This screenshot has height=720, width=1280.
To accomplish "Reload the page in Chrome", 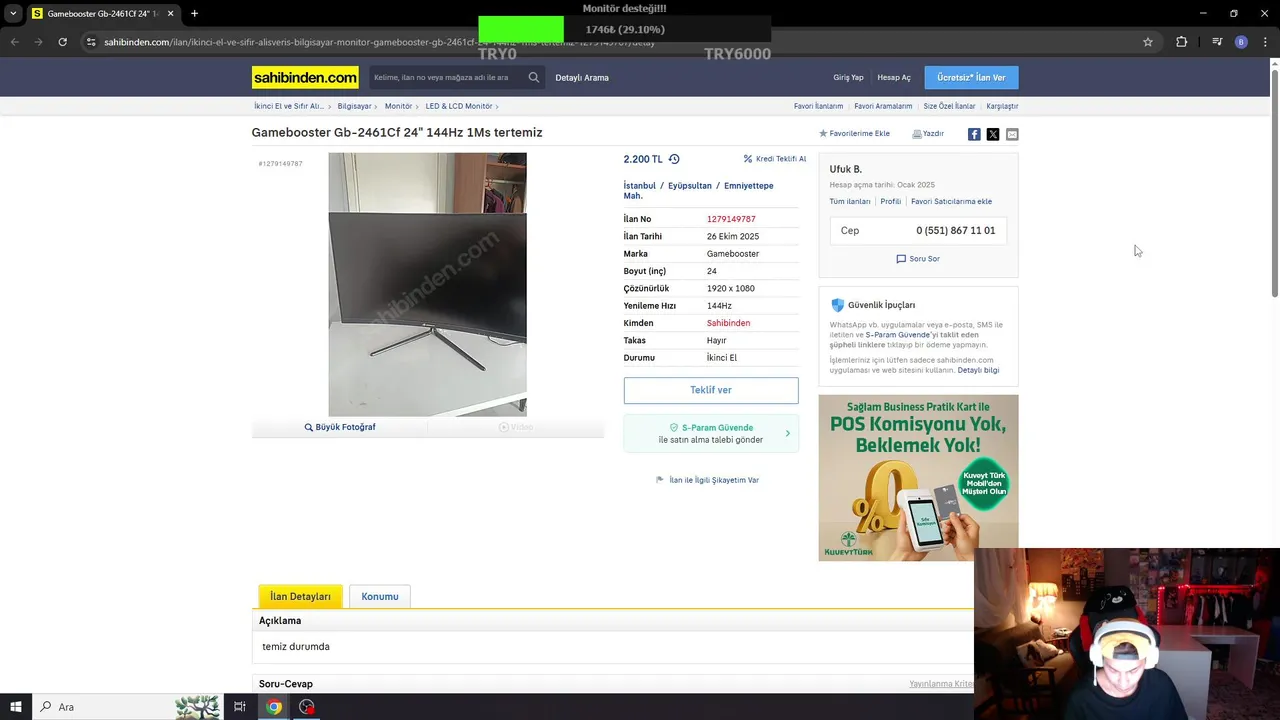I will [x=62, y=42].
